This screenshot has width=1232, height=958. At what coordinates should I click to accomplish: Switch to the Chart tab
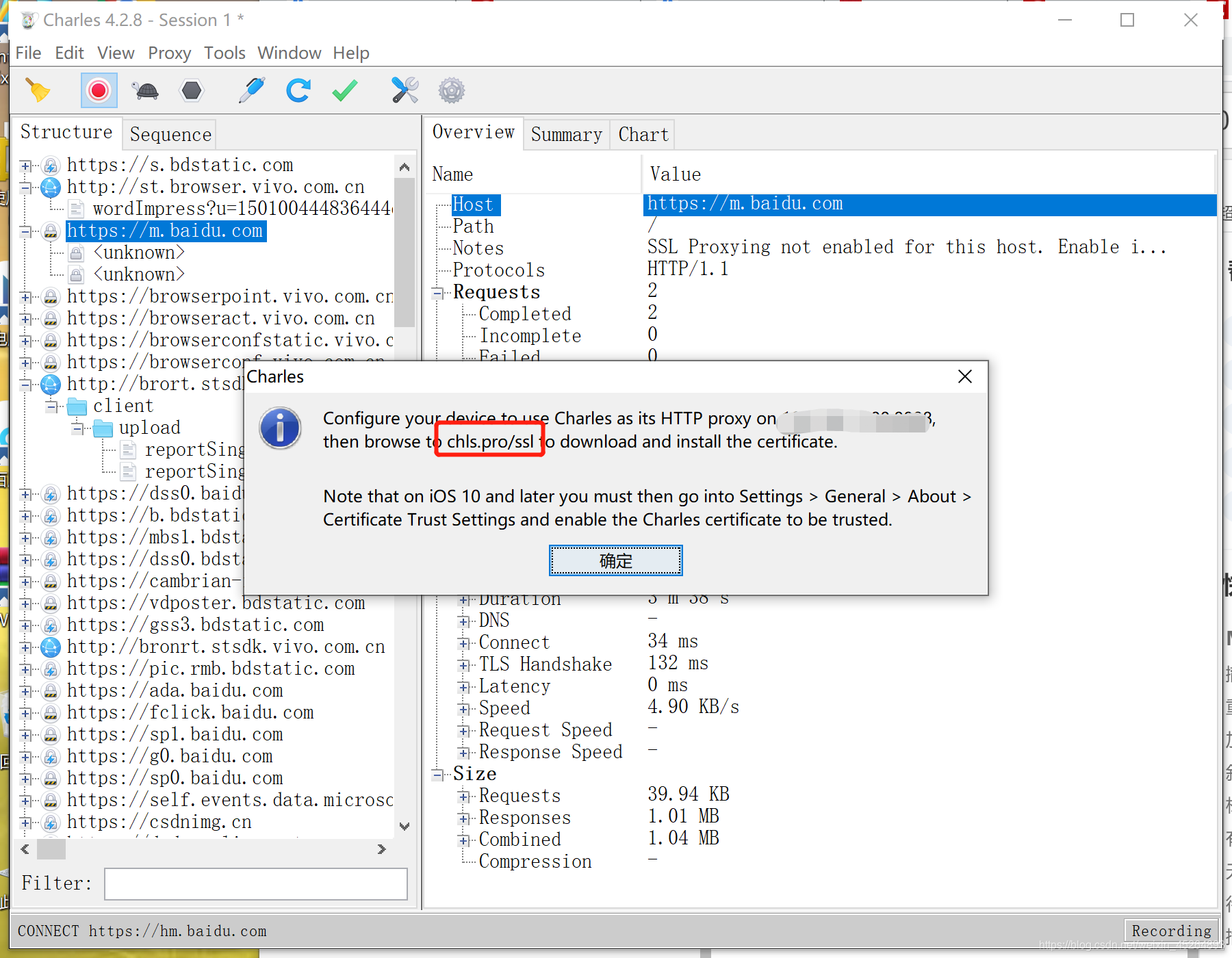point(643,134)
